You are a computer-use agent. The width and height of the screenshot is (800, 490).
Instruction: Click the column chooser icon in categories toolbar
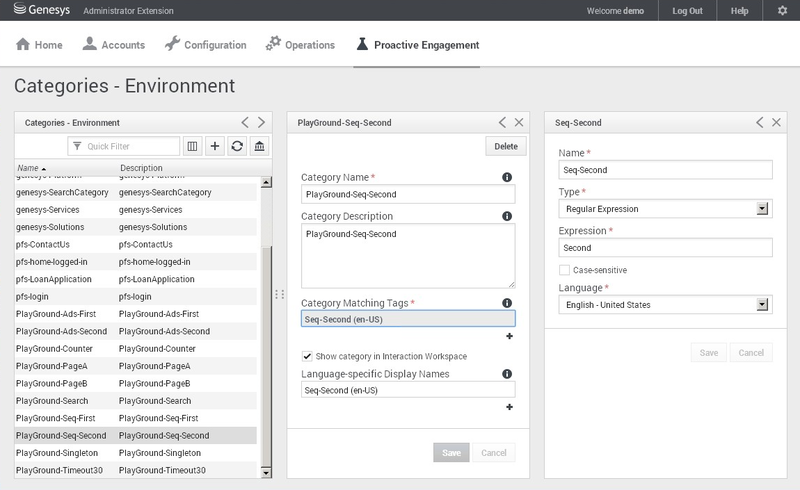[192, 146]
